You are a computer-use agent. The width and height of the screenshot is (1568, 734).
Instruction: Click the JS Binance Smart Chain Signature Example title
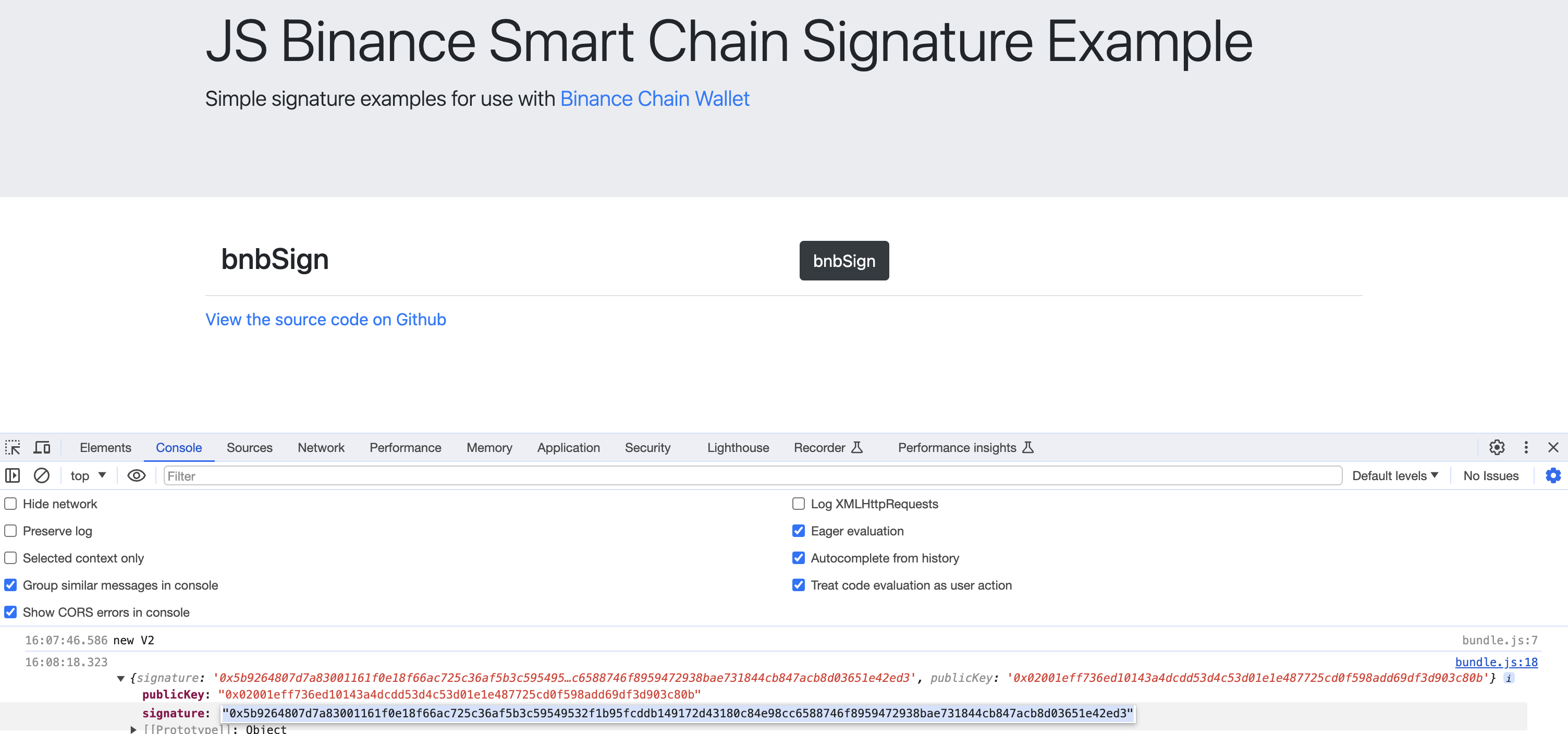tap(729, 41)
